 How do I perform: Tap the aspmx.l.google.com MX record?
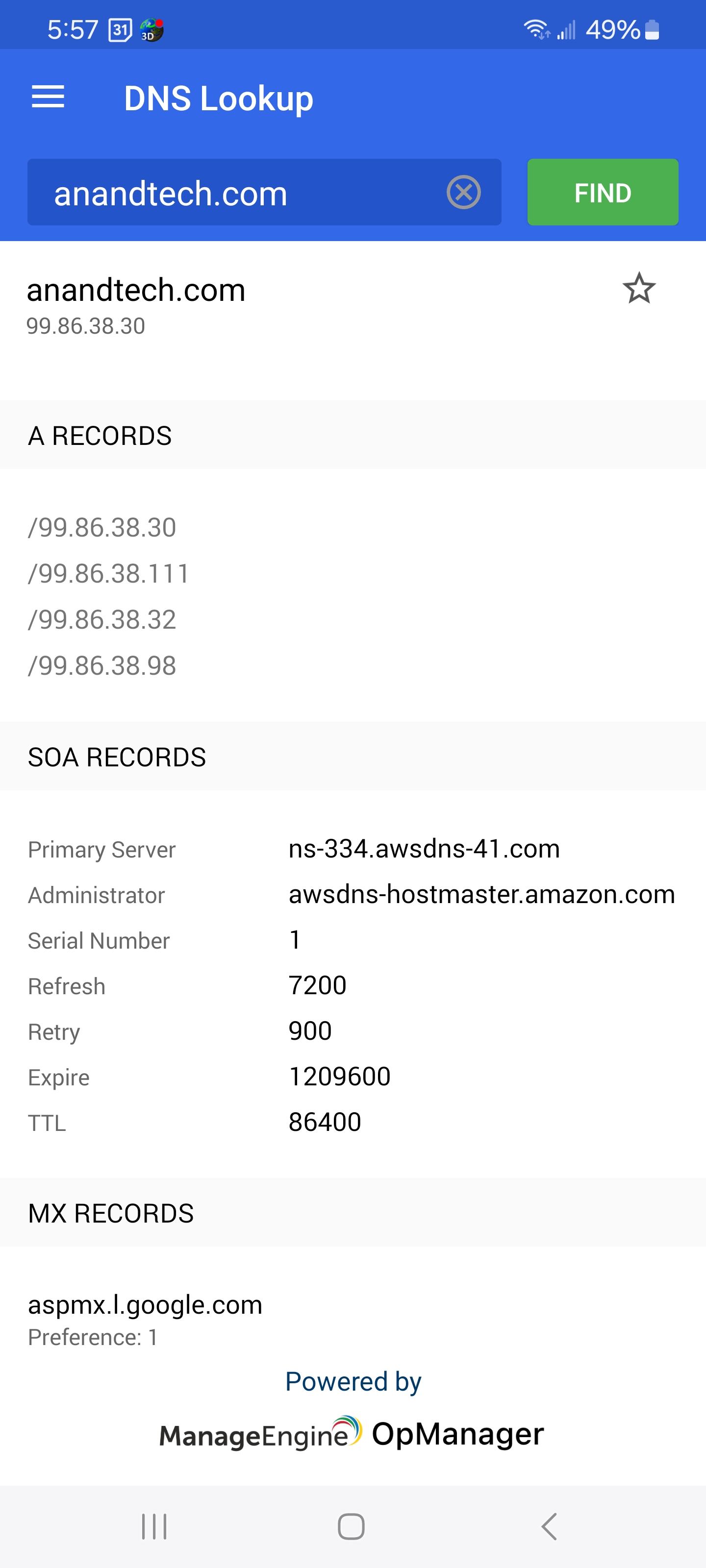pyautogui.click(x=145, y=1304)
